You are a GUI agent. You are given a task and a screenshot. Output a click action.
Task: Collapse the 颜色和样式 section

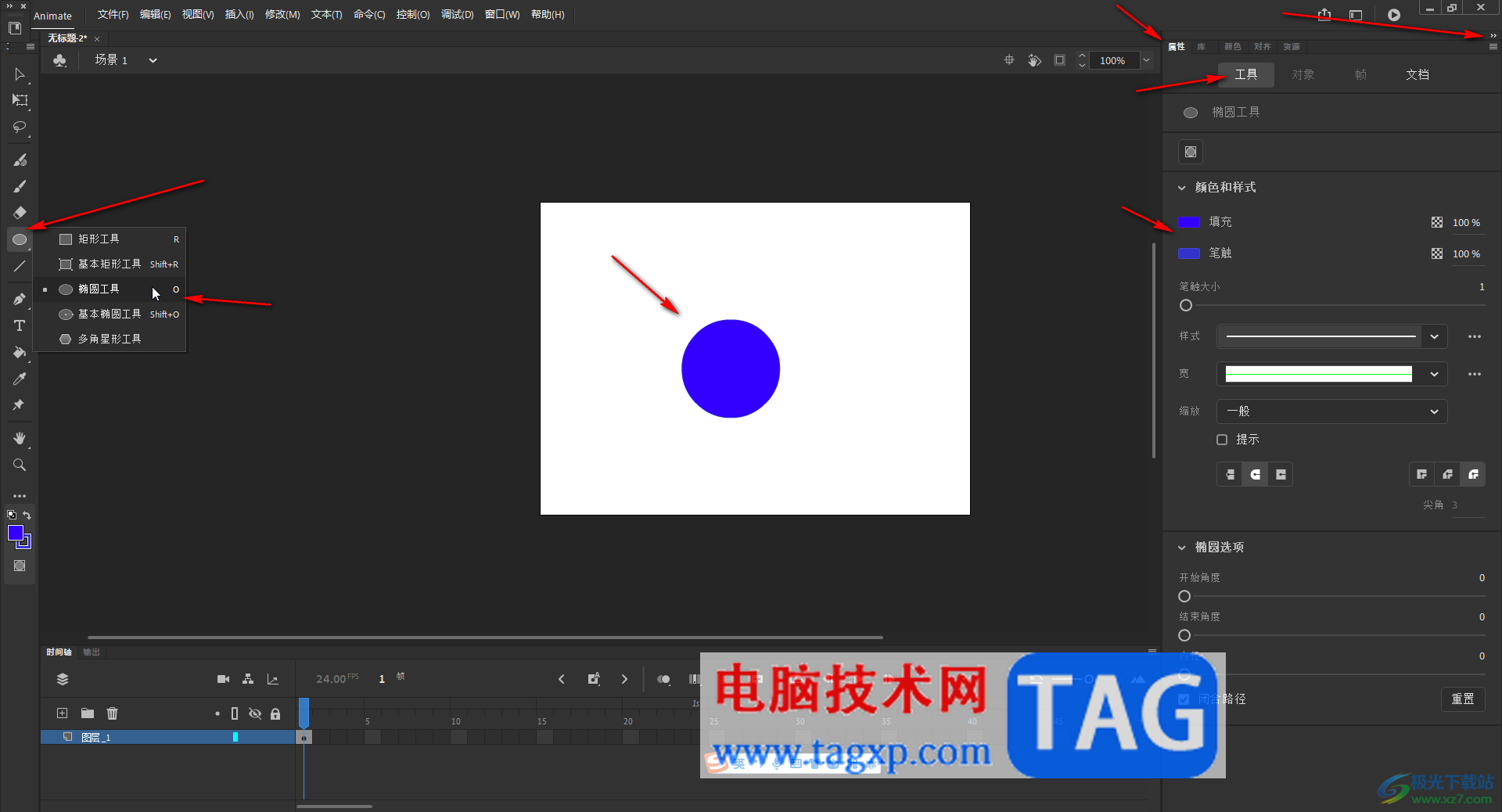coord(1182,188)
